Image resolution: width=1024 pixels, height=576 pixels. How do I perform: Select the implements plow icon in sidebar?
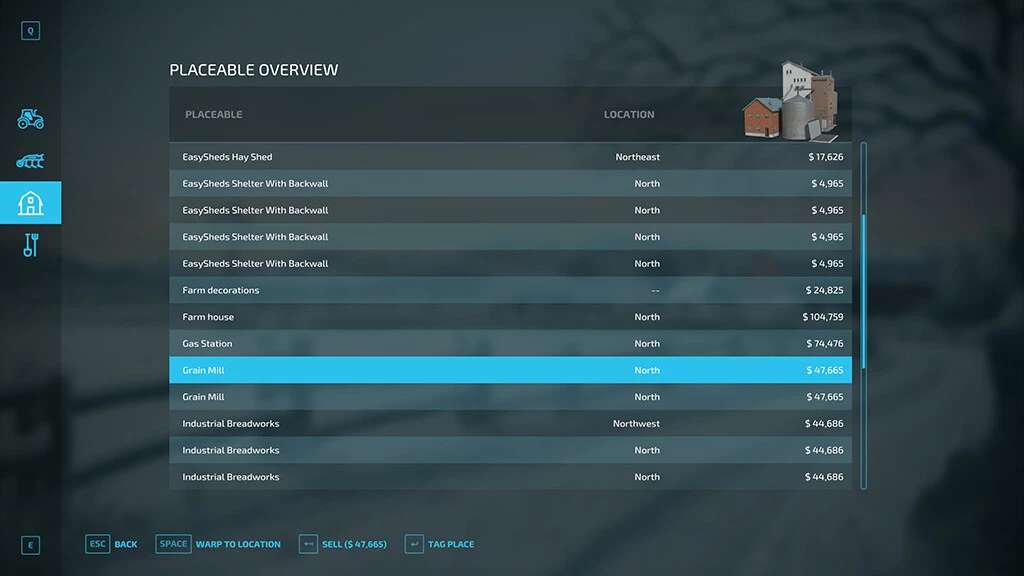click(30, 161)
